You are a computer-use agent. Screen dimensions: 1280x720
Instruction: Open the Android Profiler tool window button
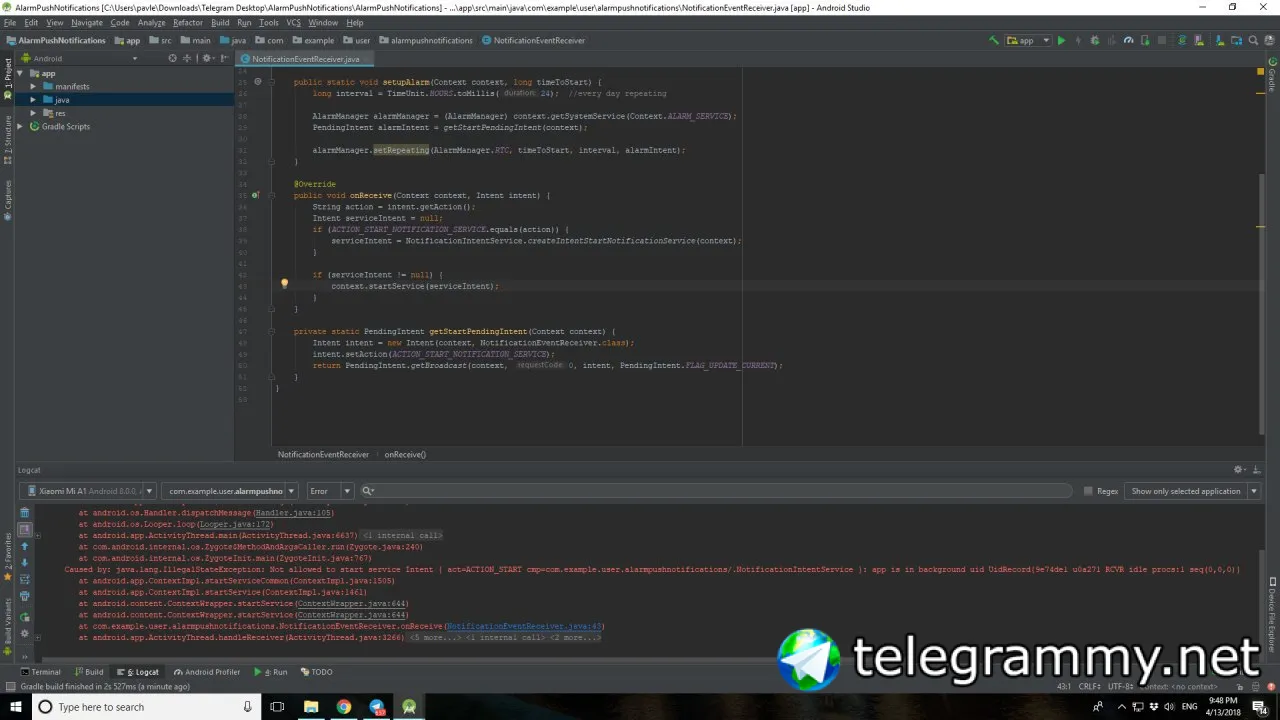(x=206, y=672)
